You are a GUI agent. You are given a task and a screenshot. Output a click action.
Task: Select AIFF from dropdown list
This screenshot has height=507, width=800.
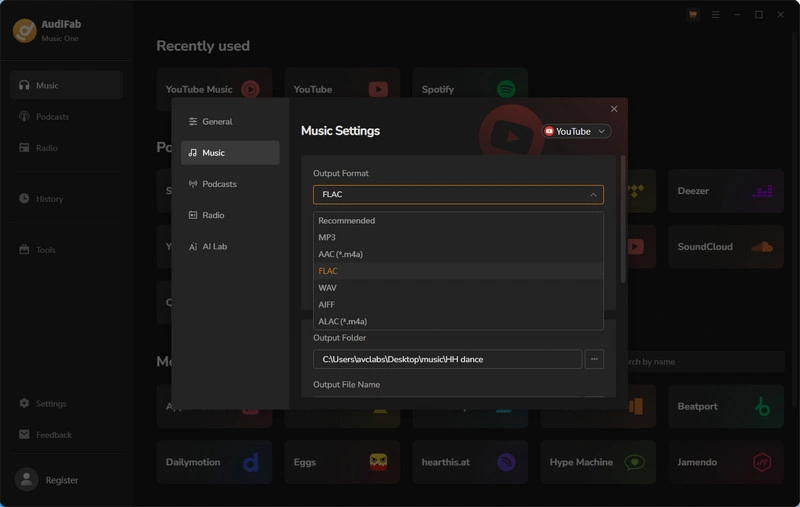click(458, 305)
